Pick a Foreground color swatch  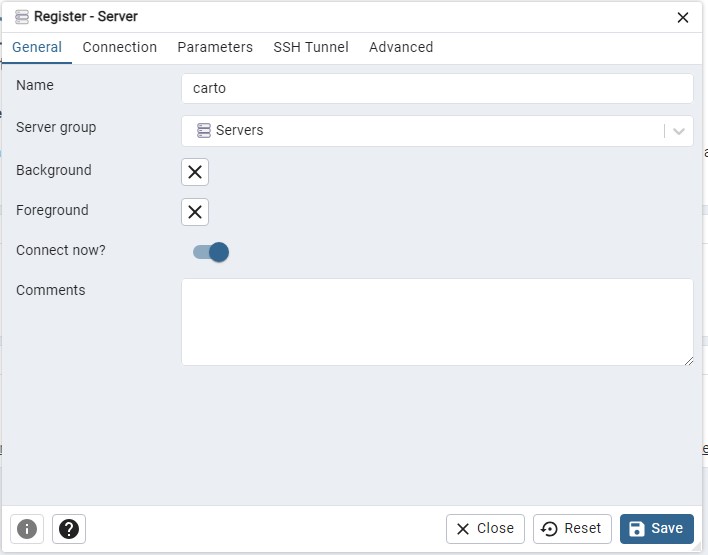click(x=195, y=212)
